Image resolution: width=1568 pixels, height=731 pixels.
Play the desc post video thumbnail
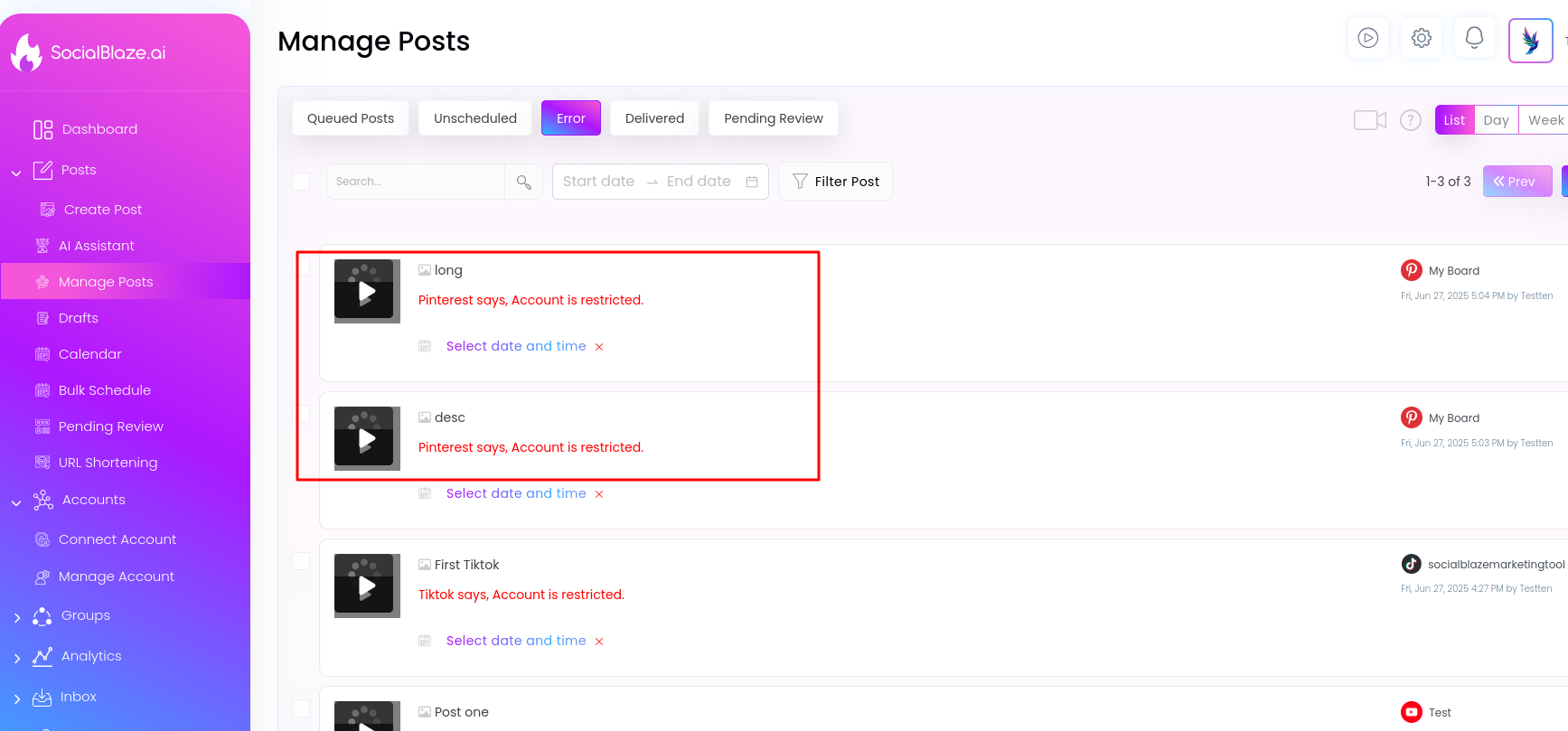[x=366, y=438]
